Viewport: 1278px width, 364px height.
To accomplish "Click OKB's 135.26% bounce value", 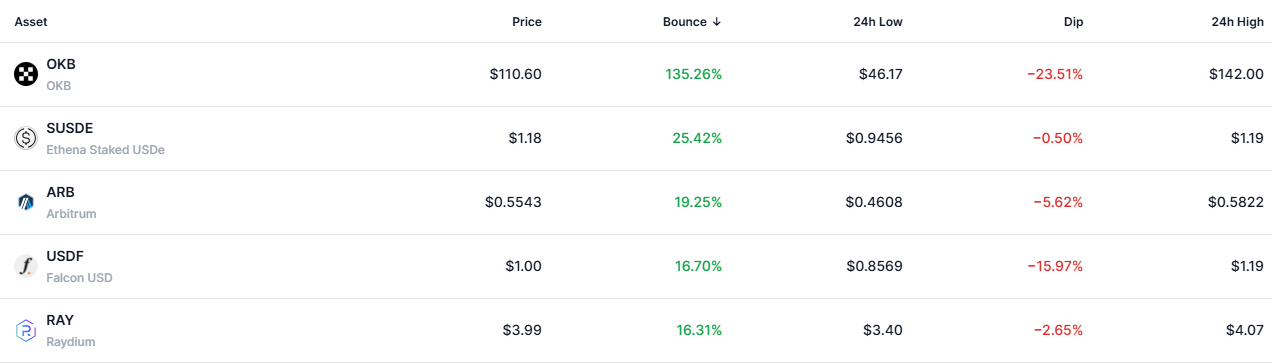I will (693, 74).
